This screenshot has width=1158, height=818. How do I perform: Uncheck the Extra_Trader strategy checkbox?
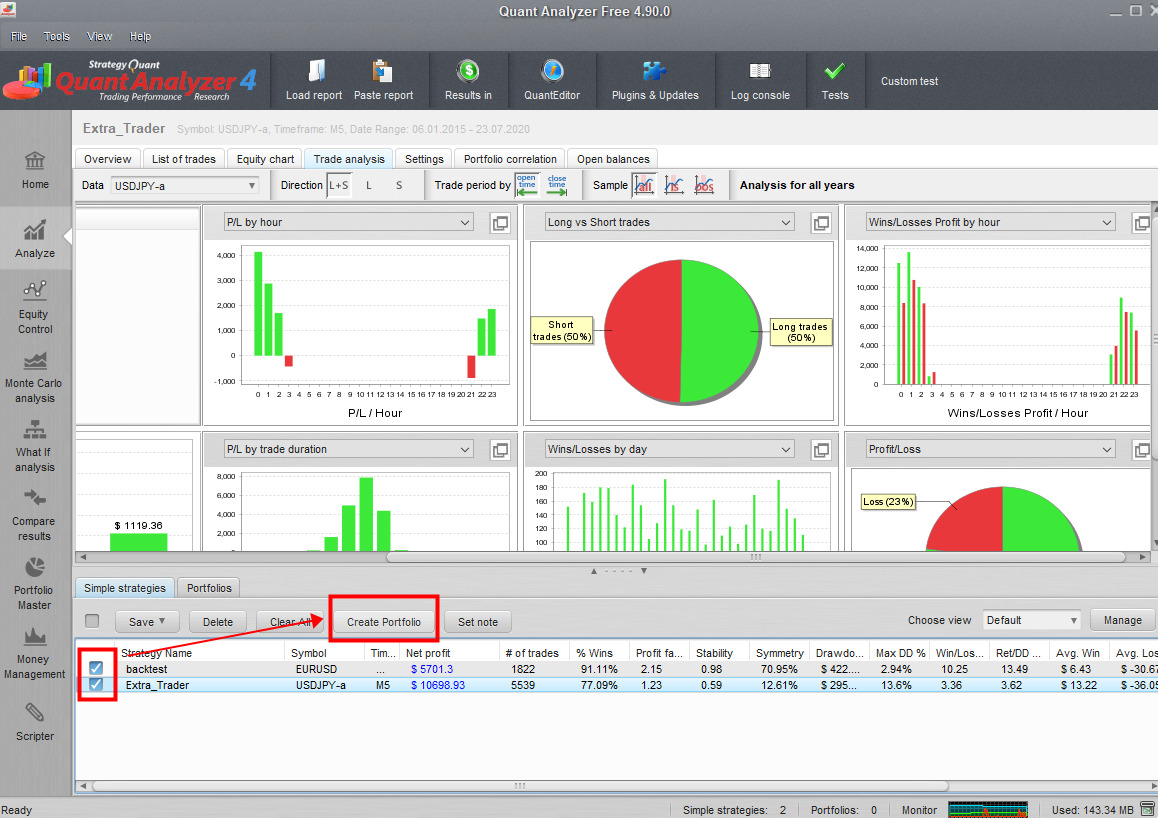pos(97,685)
